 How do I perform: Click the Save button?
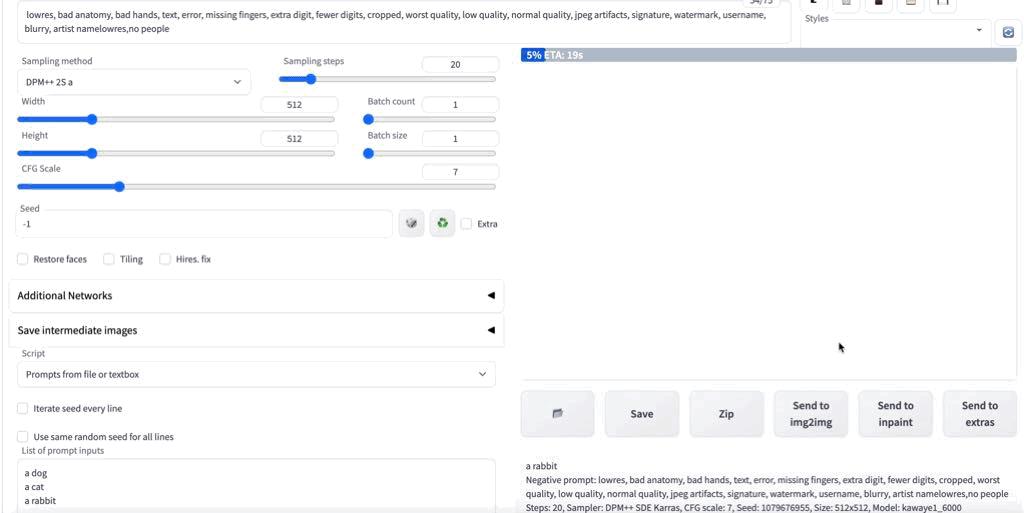pyautogui.click(x=642, y=414)
